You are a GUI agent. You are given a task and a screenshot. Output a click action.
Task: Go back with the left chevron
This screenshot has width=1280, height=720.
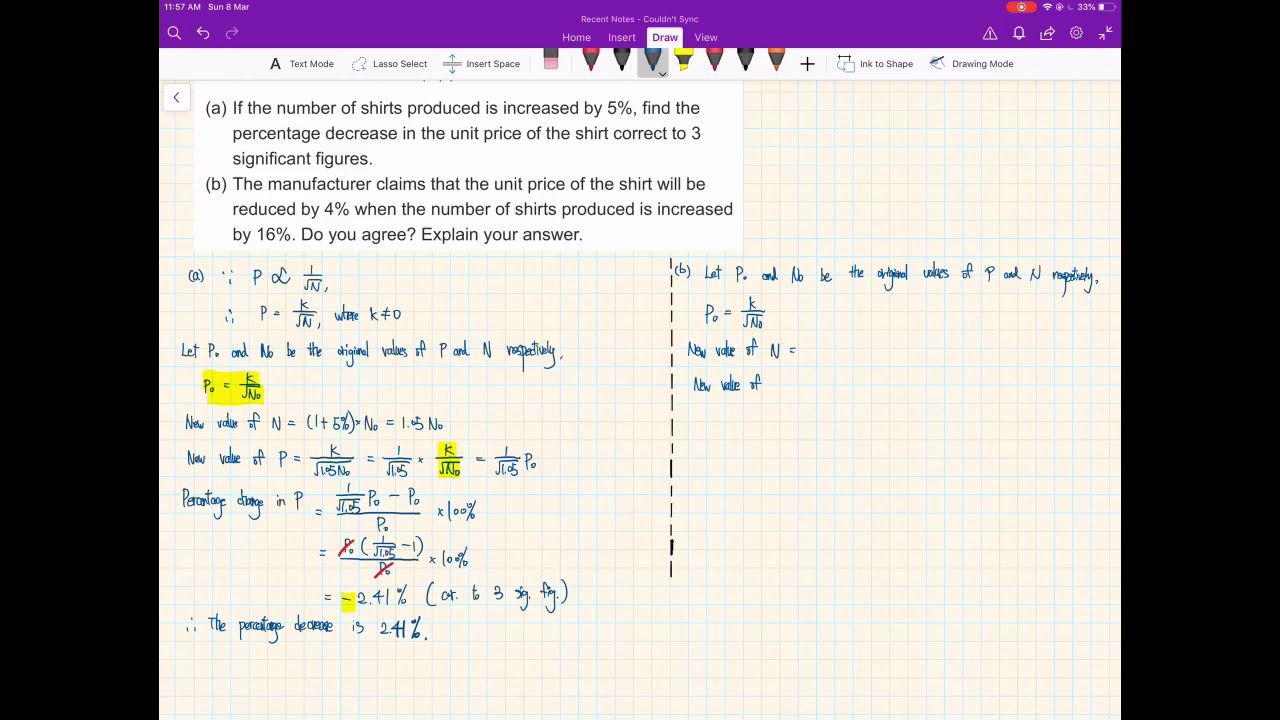(176, 97)
